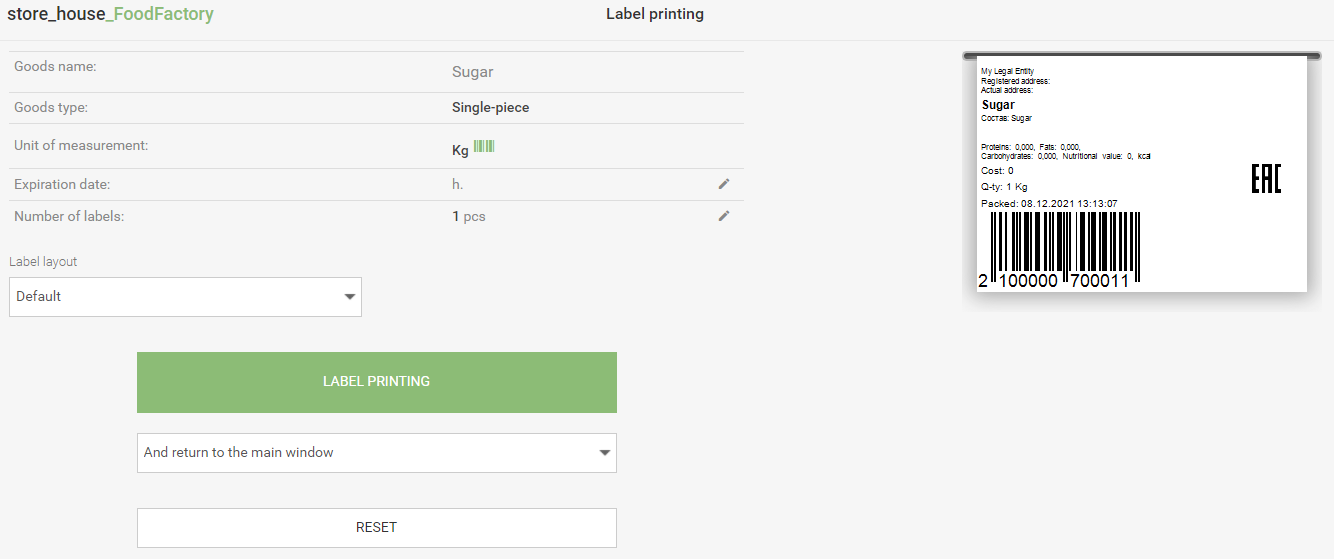Expand the 'And return to the main window' dropdown
This screenshot has width=1334, height=559.
376,453
